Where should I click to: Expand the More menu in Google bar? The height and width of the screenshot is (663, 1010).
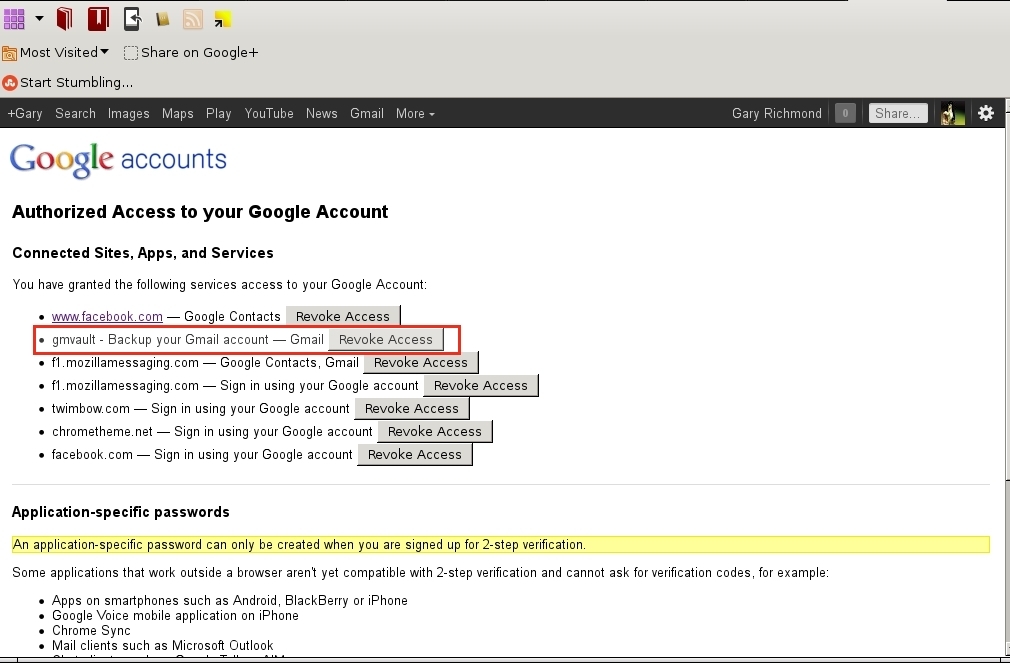click(x=415, y=113)
